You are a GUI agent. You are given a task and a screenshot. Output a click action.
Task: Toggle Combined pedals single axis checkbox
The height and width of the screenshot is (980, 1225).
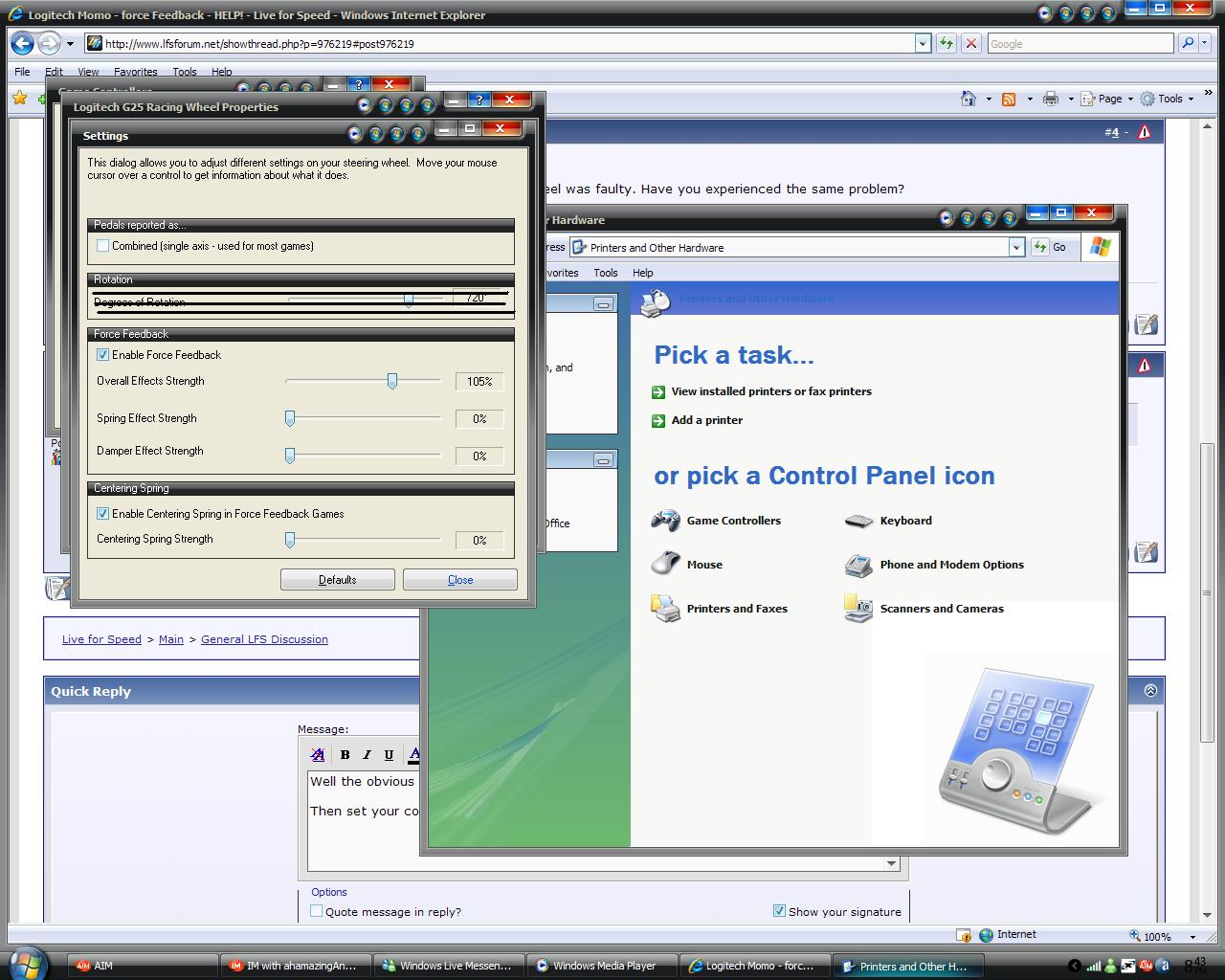(x=103, y=246)
